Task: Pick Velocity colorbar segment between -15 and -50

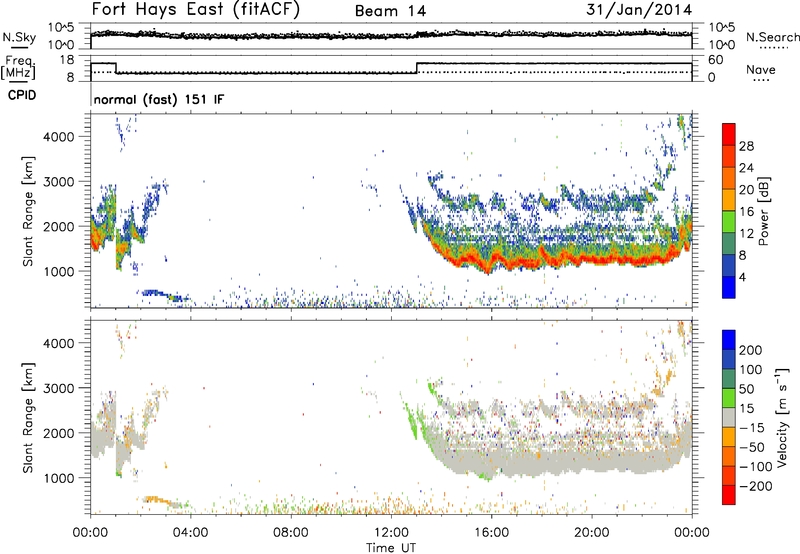Action: click(x=729, y=437)
